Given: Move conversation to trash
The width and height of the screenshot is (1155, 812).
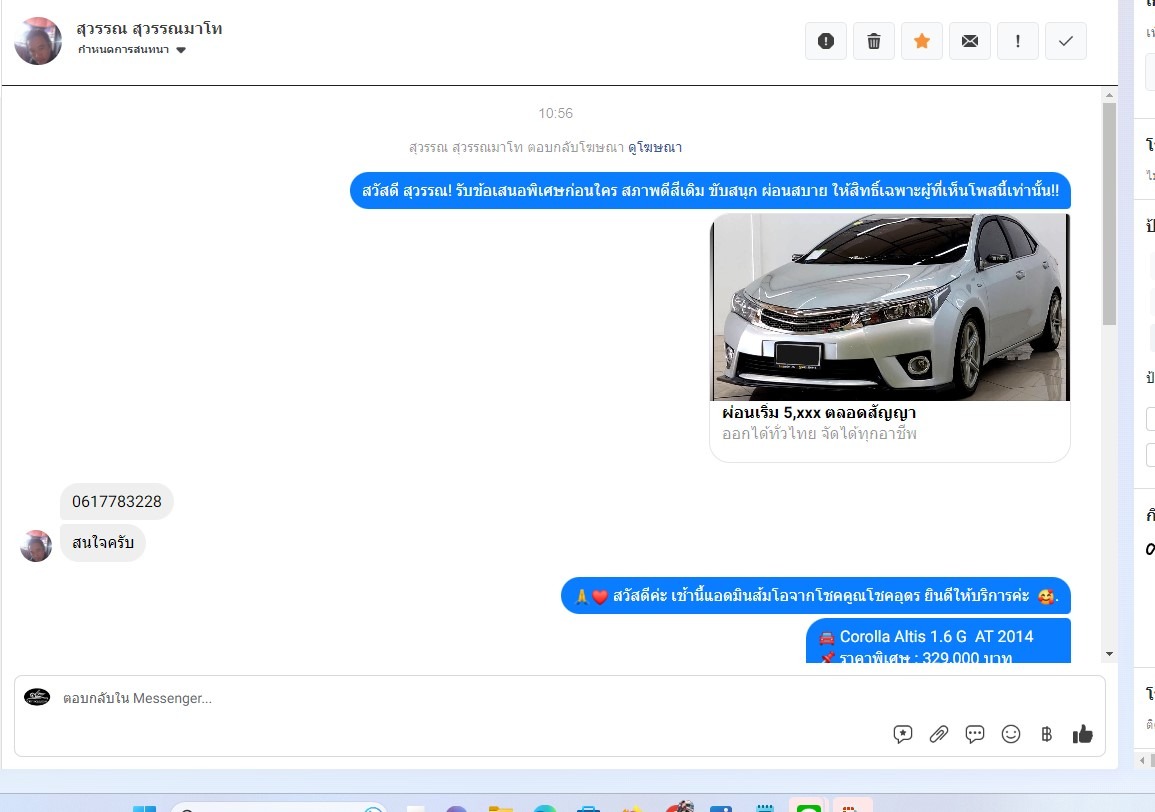Looking at the screenshot, I should tap(874, 41).
